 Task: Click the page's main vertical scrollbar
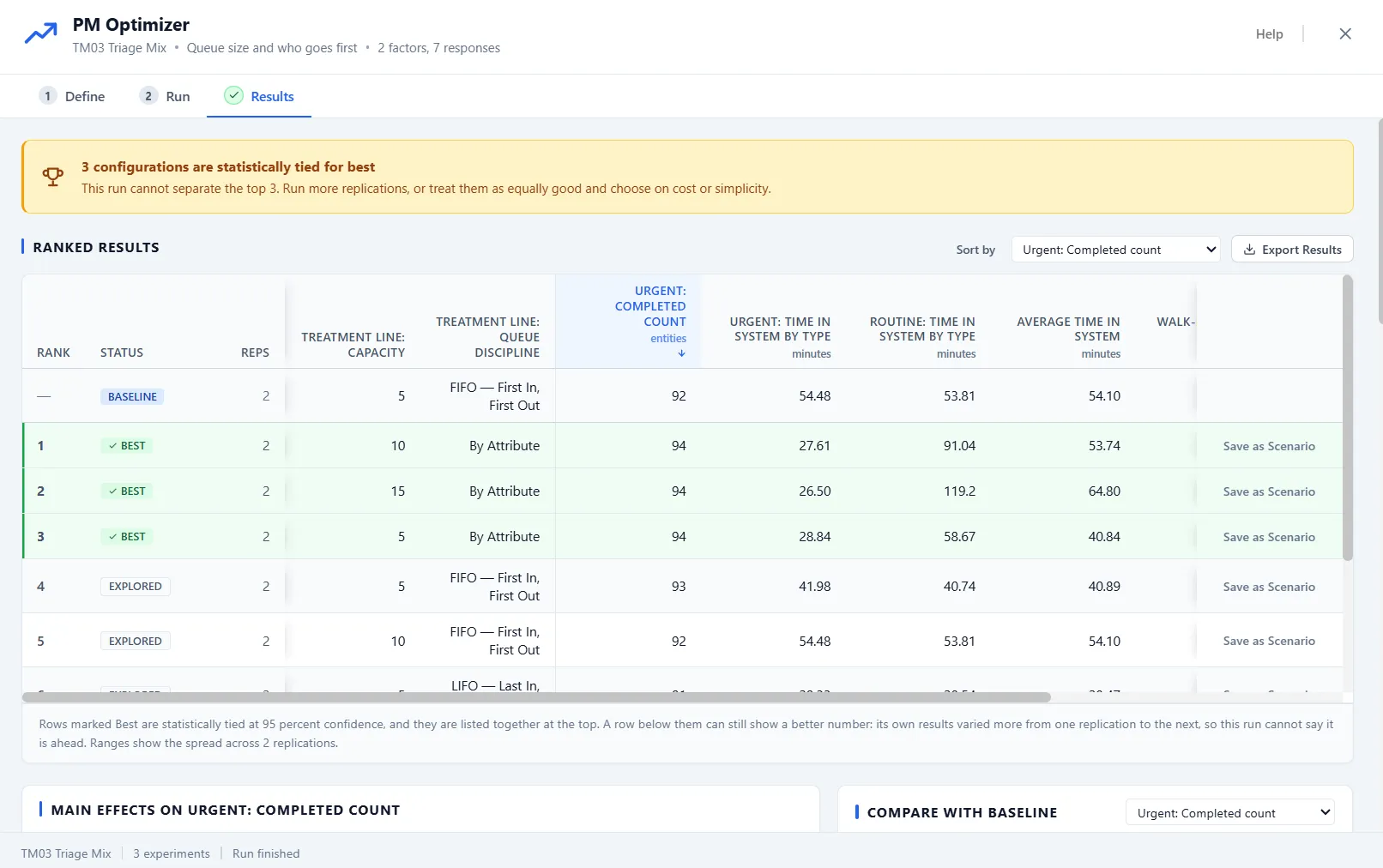pyautogui.click(x=1380, y=221)
